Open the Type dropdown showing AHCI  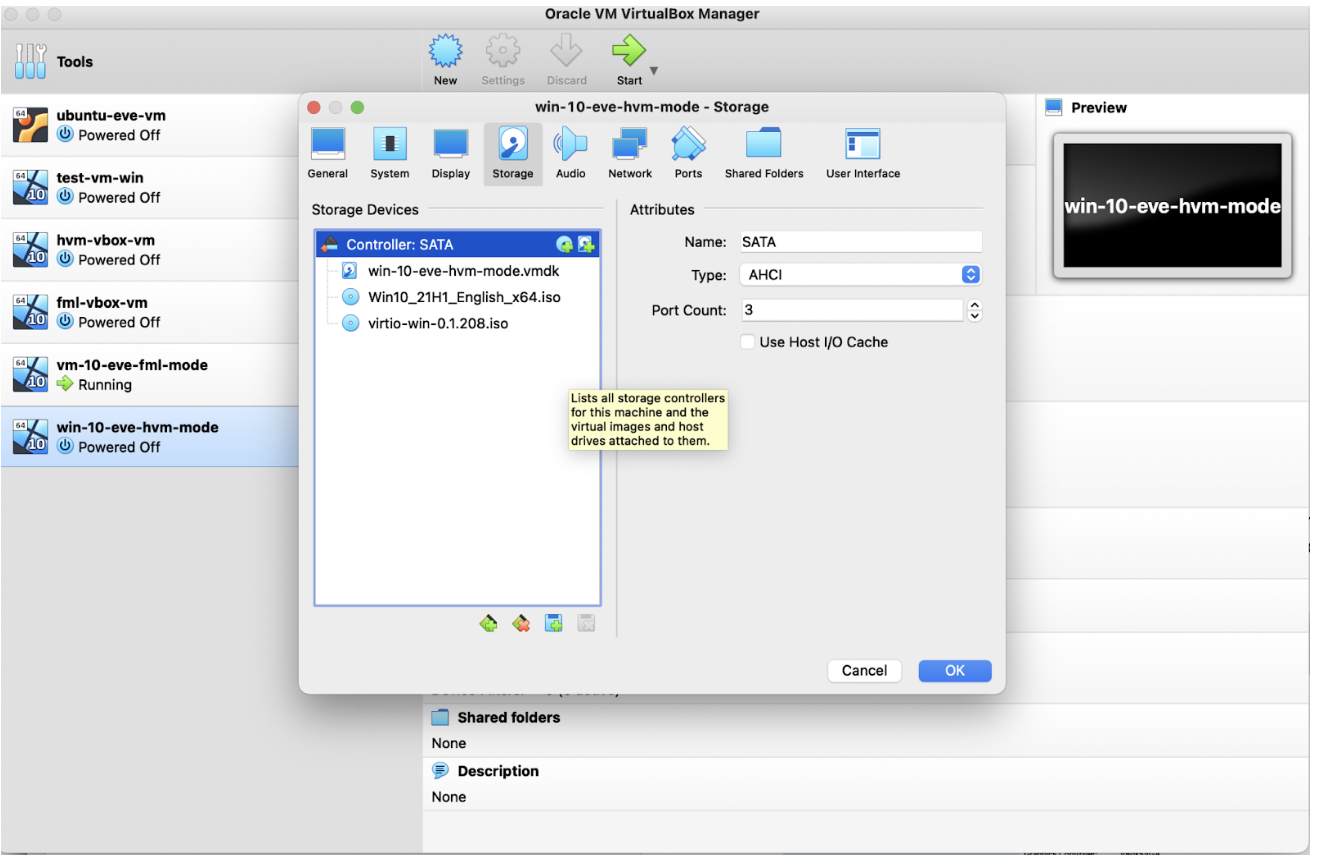(858, 274)
